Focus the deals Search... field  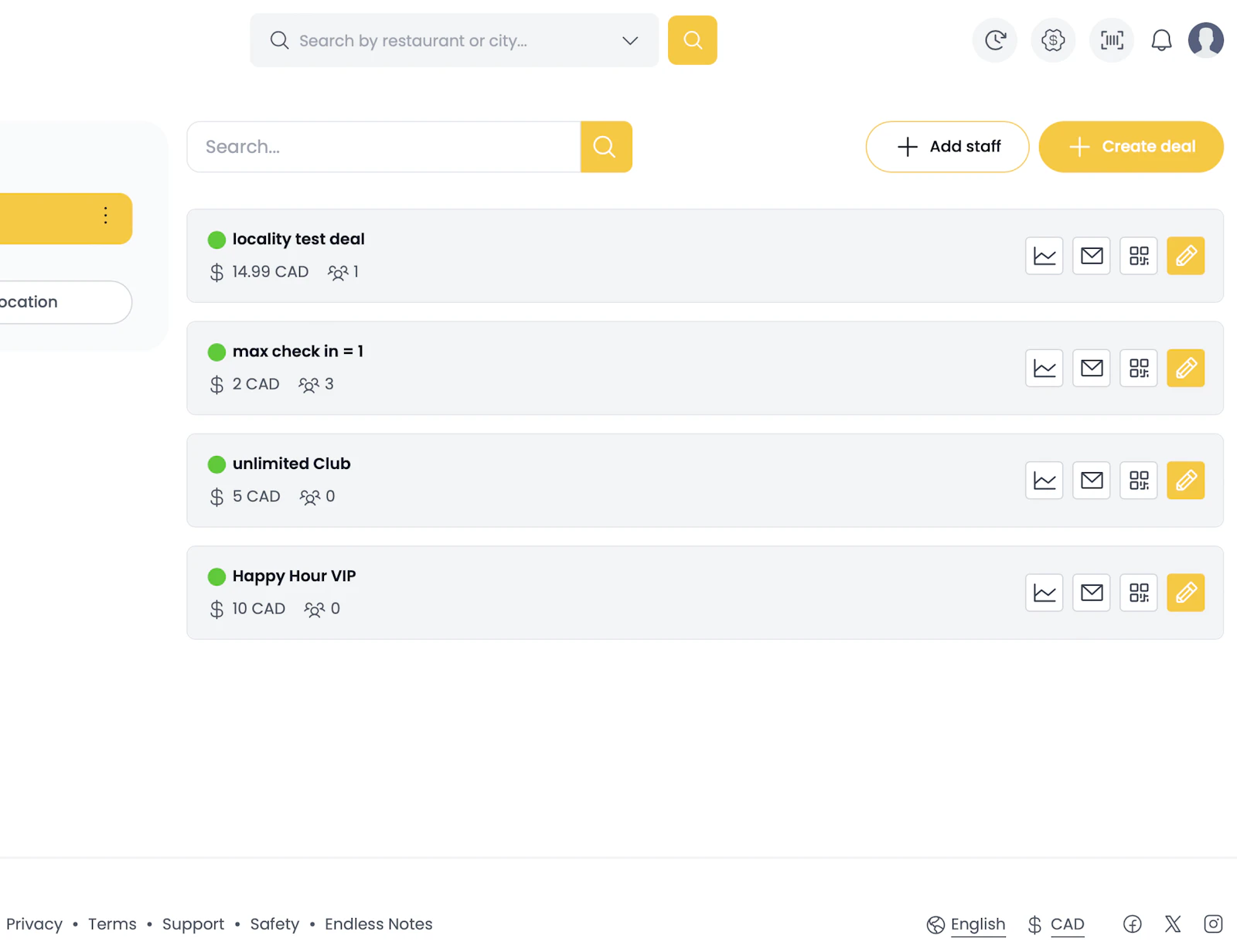(x=383, y=147)
